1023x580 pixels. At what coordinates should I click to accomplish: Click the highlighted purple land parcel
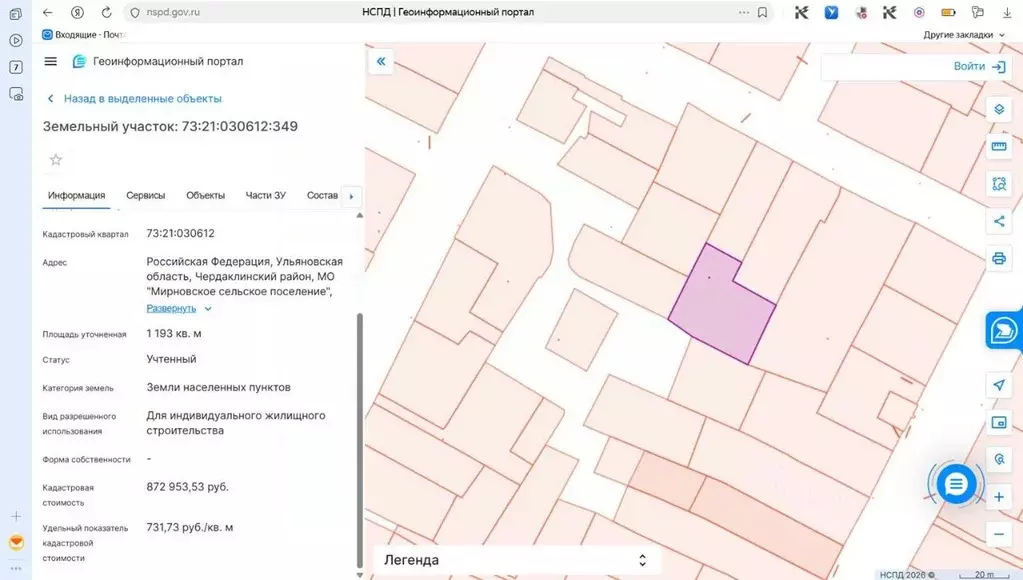coord(719,308)
